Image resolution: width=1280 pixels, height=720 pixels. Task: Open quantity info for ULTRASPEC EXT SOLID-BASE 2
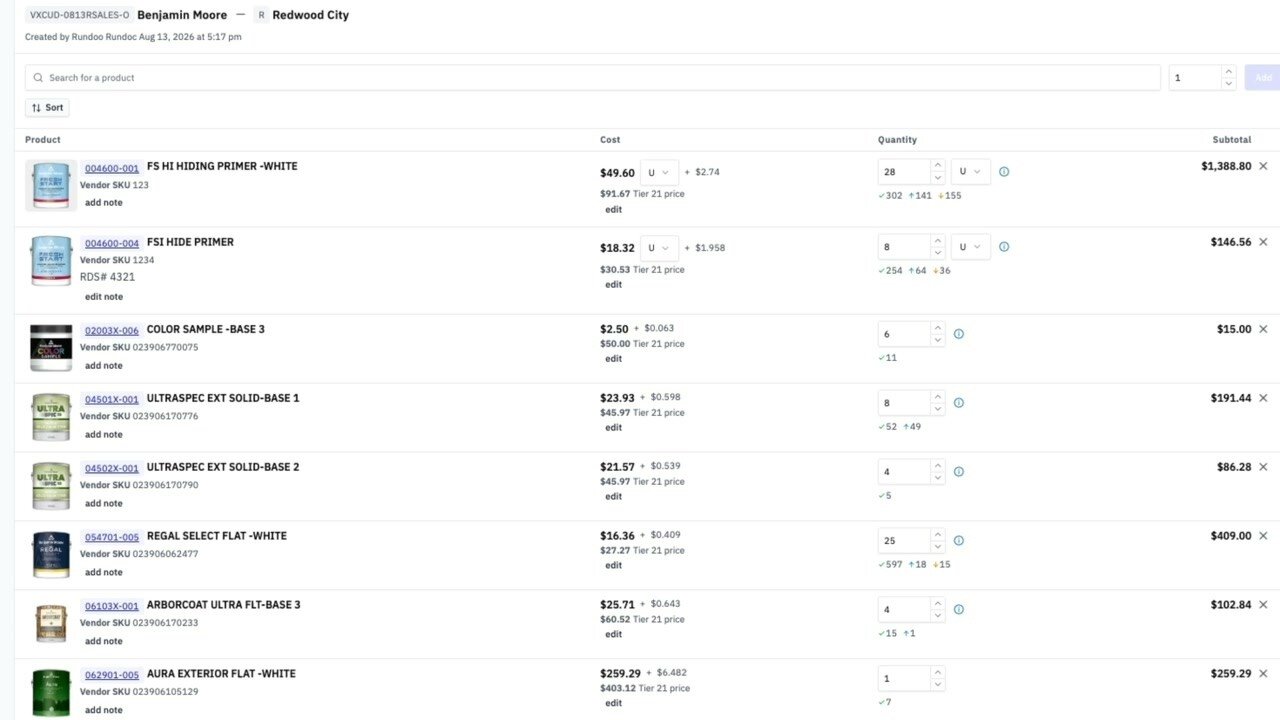959,472
